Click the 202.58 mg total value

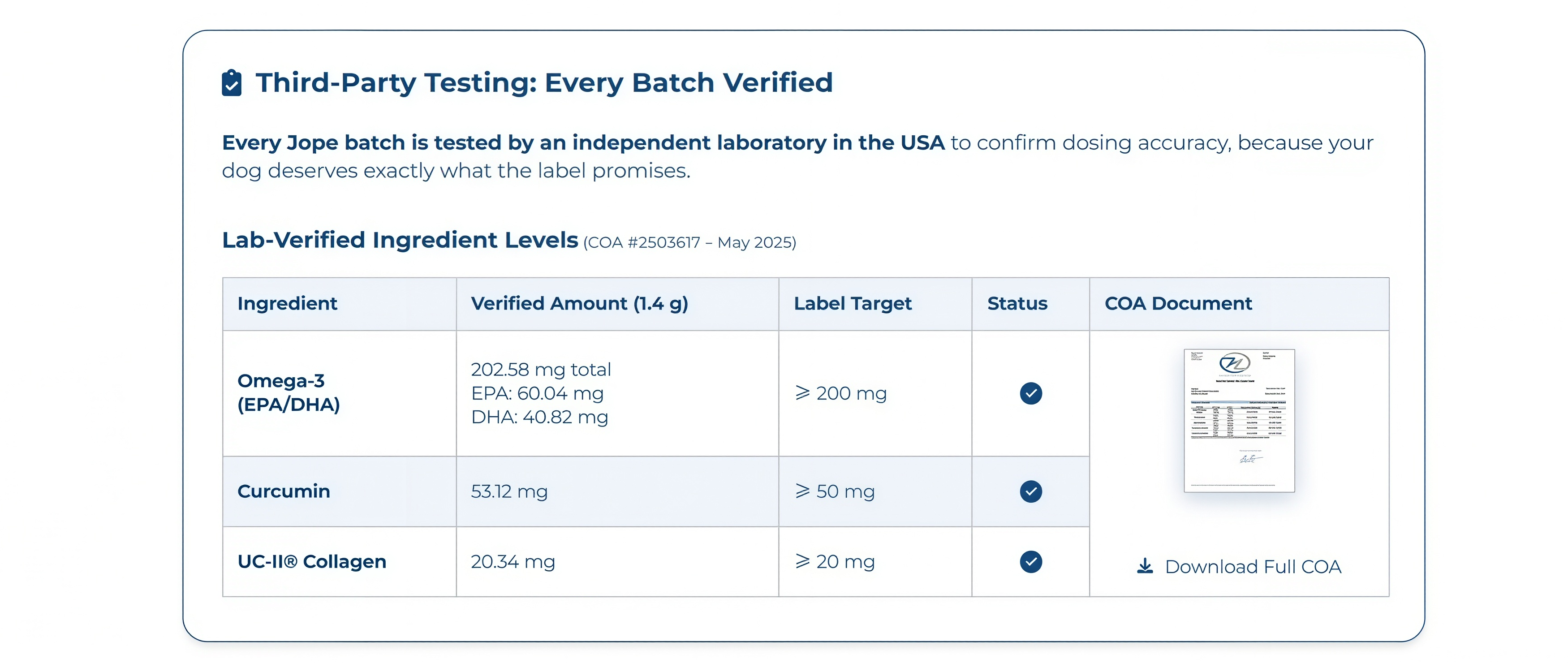541,370
